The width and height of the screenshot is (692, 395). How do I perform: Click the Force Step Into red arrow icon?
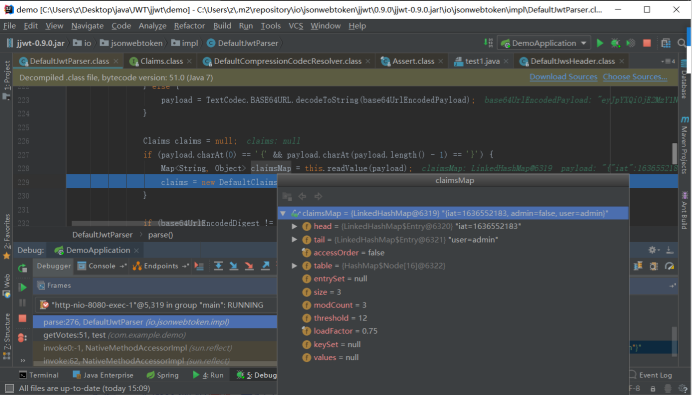point(249,266)
